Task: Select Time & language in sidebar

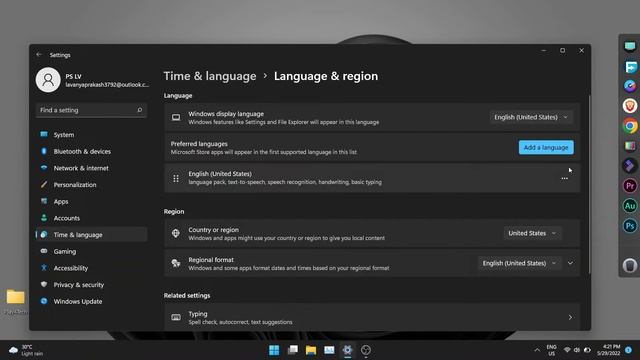Action: coord(91,235)
